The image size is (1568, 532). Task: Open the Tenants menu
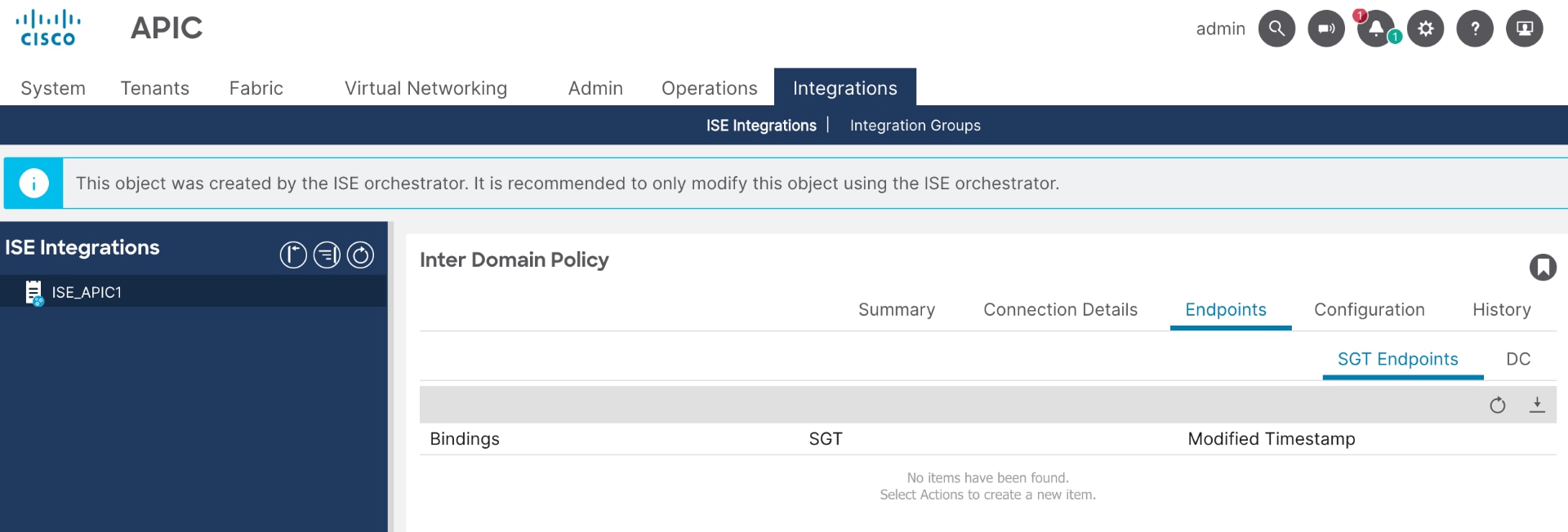pos(155,88)
